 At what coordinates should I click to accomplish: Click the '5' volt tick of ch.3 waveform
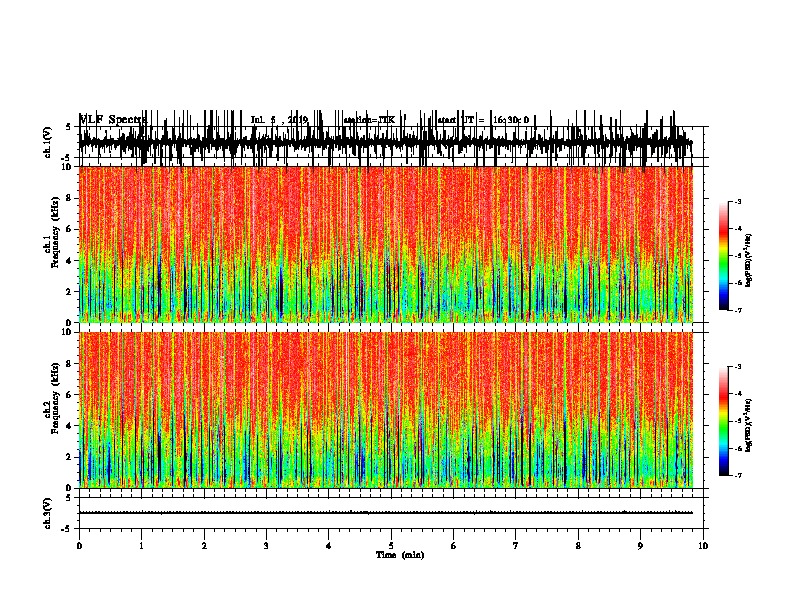pos(68,498)
